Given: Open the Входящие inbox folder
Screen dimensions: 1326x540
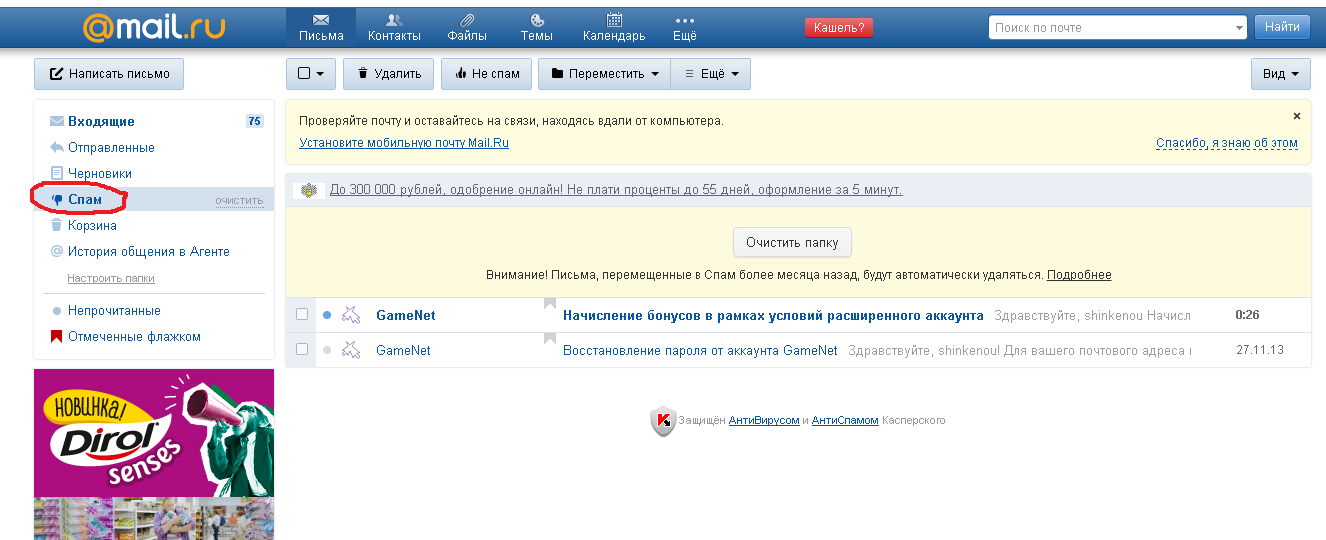Looking at the screenshot, I should (x=101, y=122).
